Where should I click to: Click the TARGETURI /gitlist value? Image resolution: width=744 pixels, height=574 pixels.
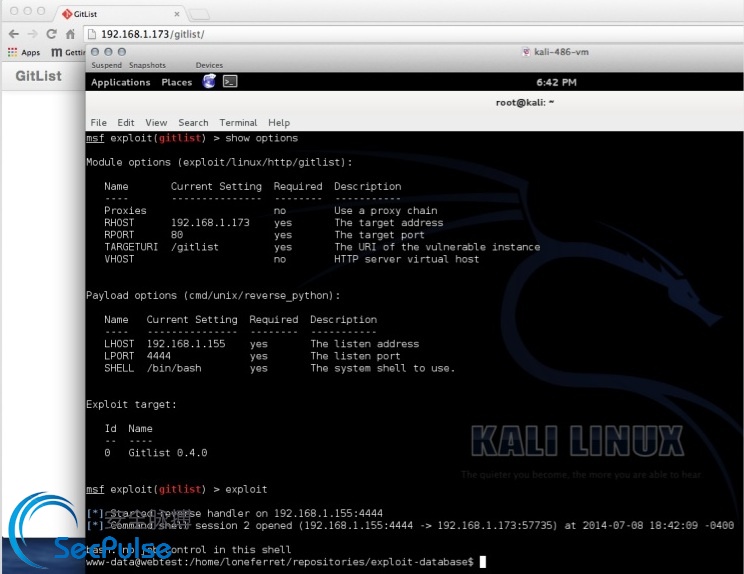195,247
